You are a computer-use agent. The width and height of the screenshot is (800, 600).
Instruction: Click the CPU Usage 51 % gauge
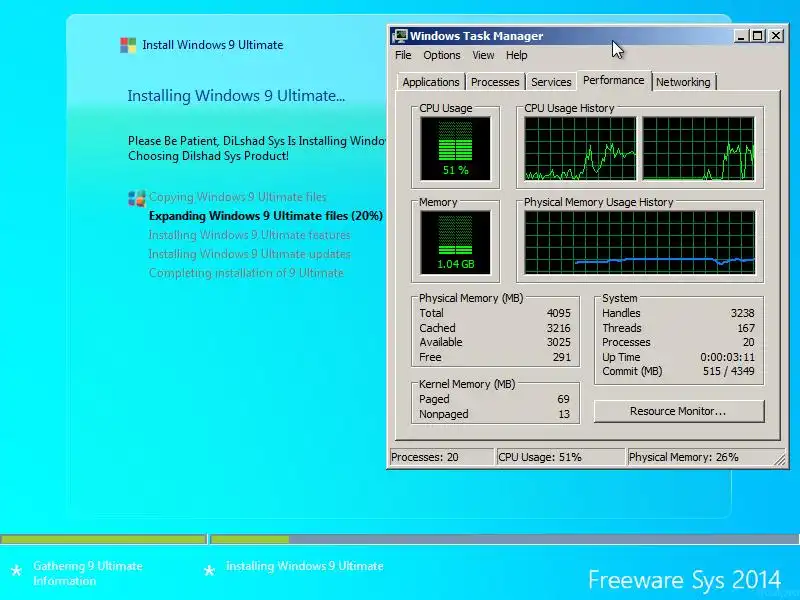tap(455, 148)
